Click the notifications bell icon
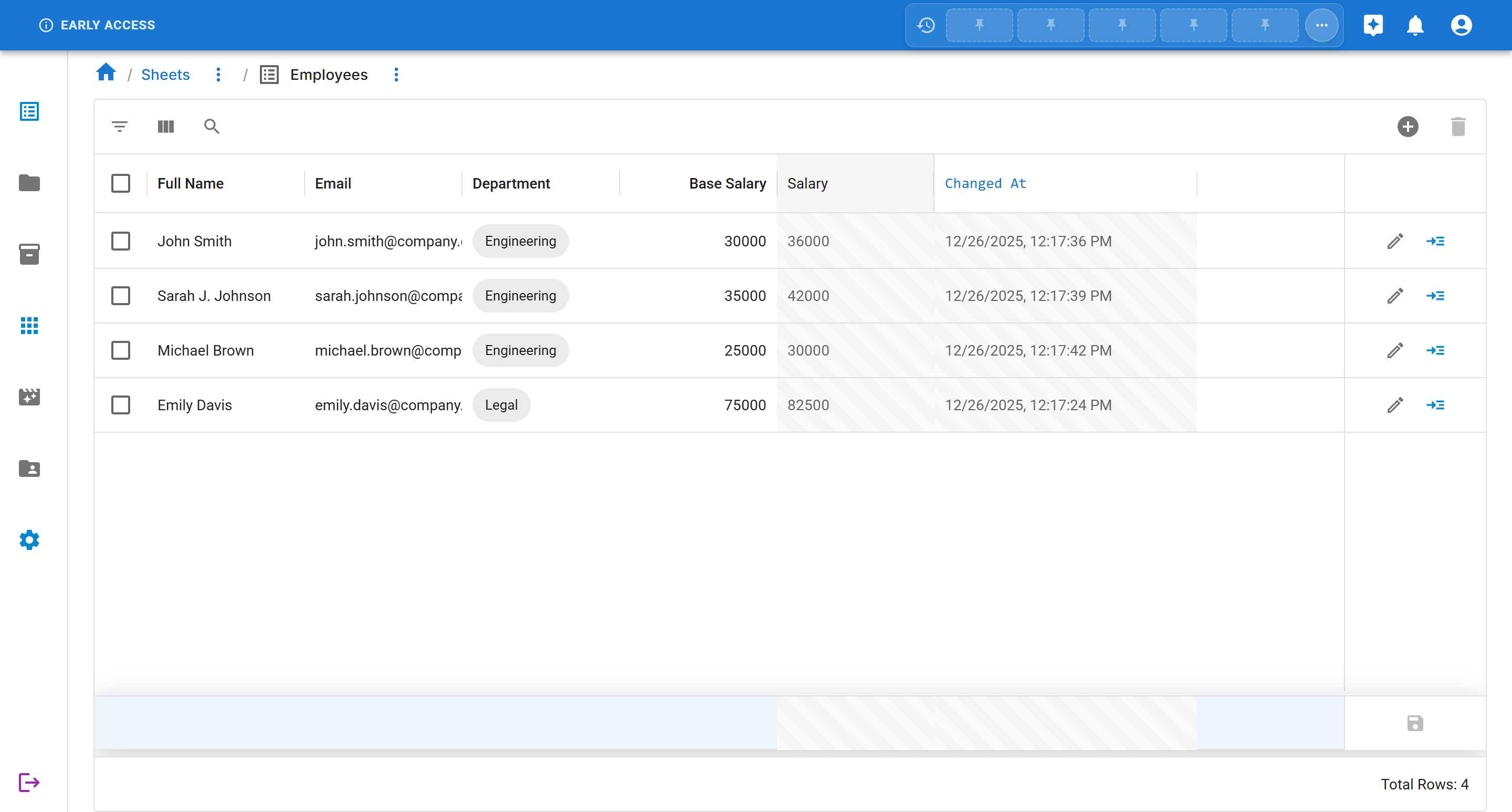 (1415, 25)
